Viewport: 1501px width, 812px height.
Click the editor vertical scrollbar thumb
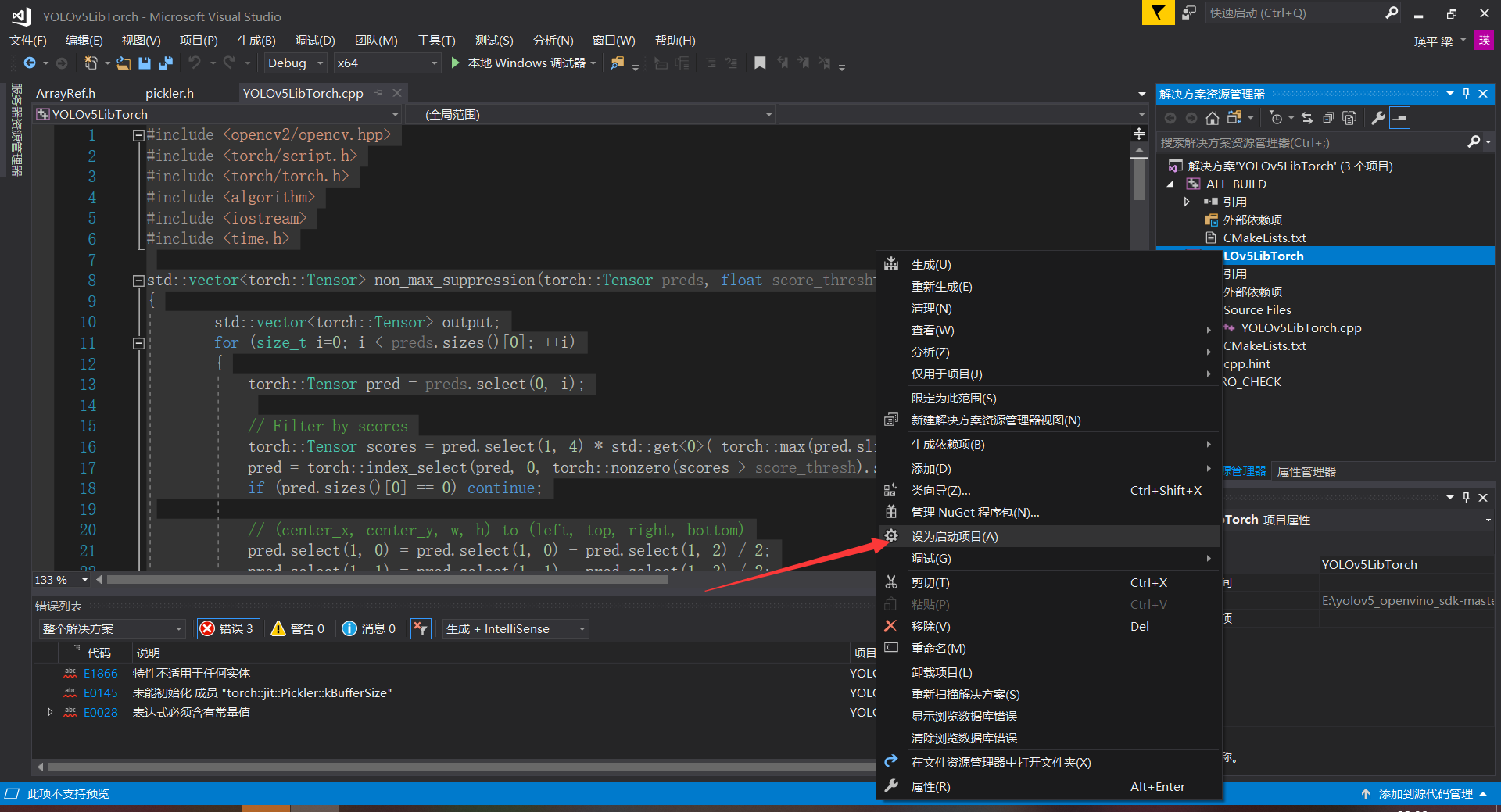coord(1139,180)
